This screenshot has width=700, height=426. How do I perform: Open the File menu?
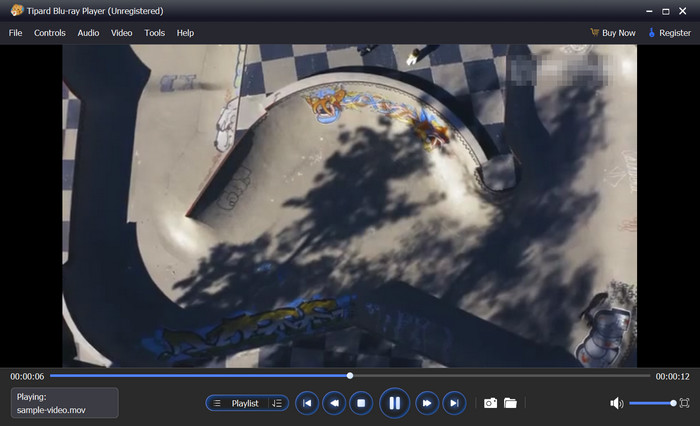click(x=15, y=33)
